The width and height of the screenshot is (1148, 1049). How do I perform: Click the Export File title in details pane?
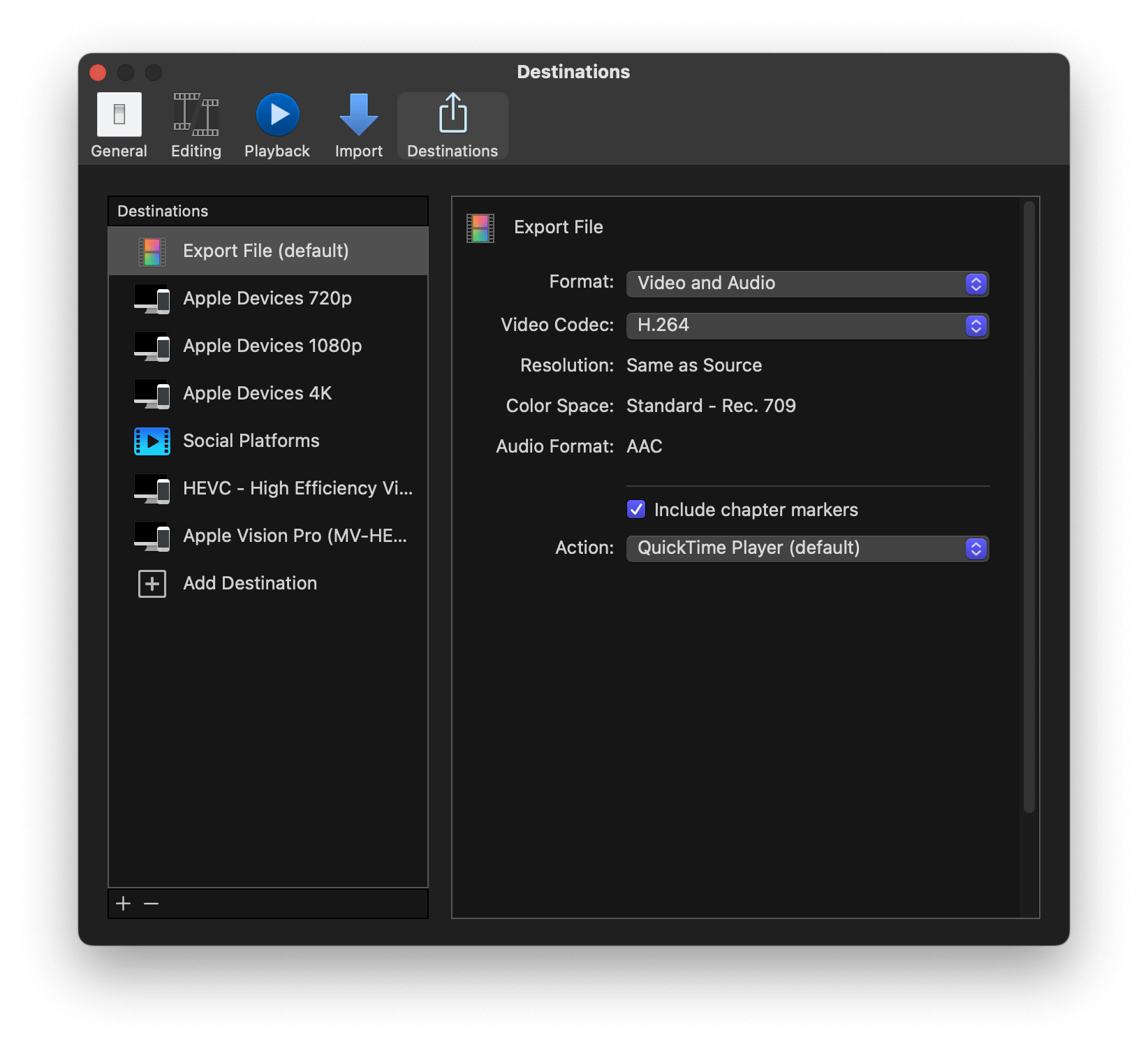click(x=559, y=227)
